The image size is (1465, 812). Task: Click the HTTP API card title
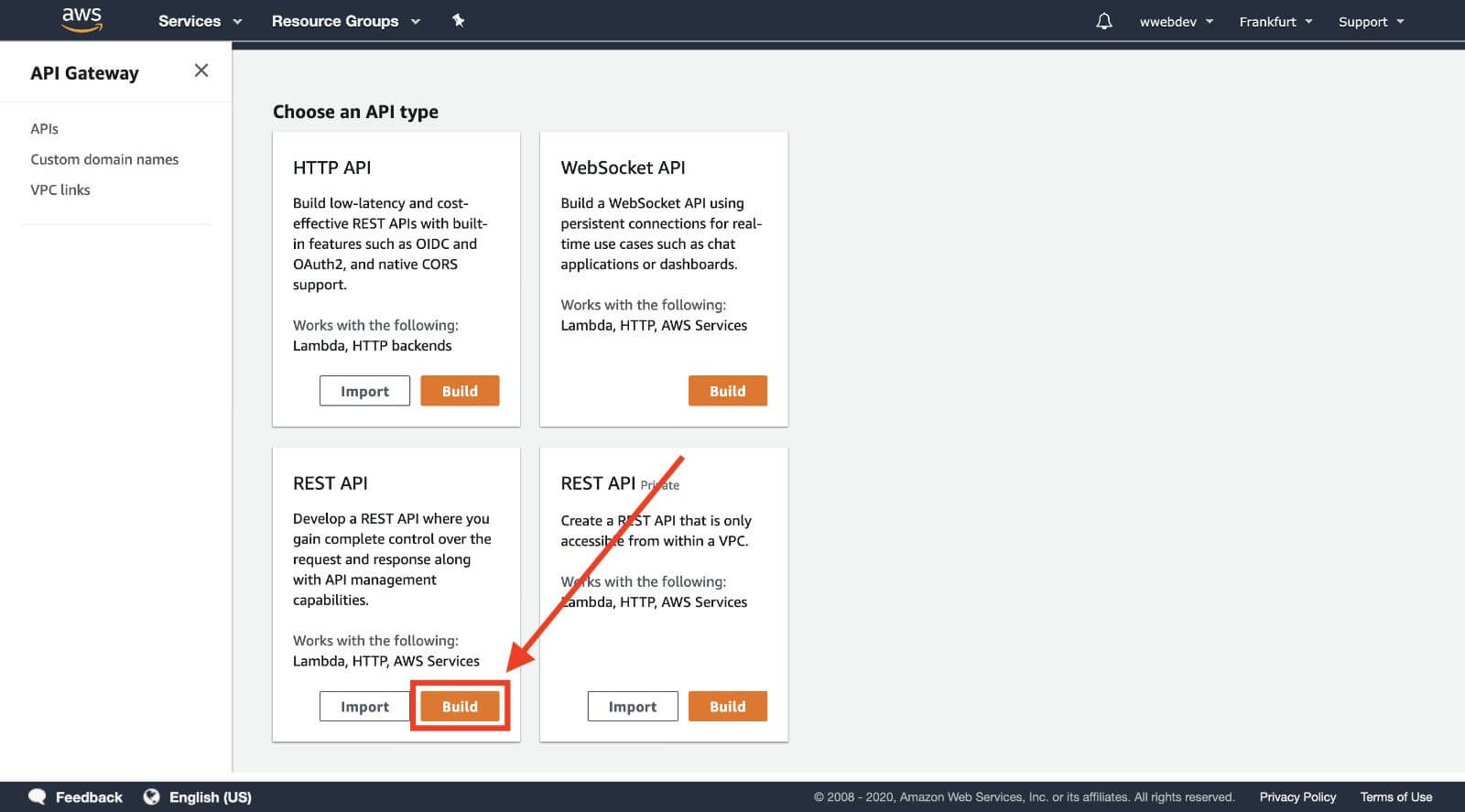[331, 168]
